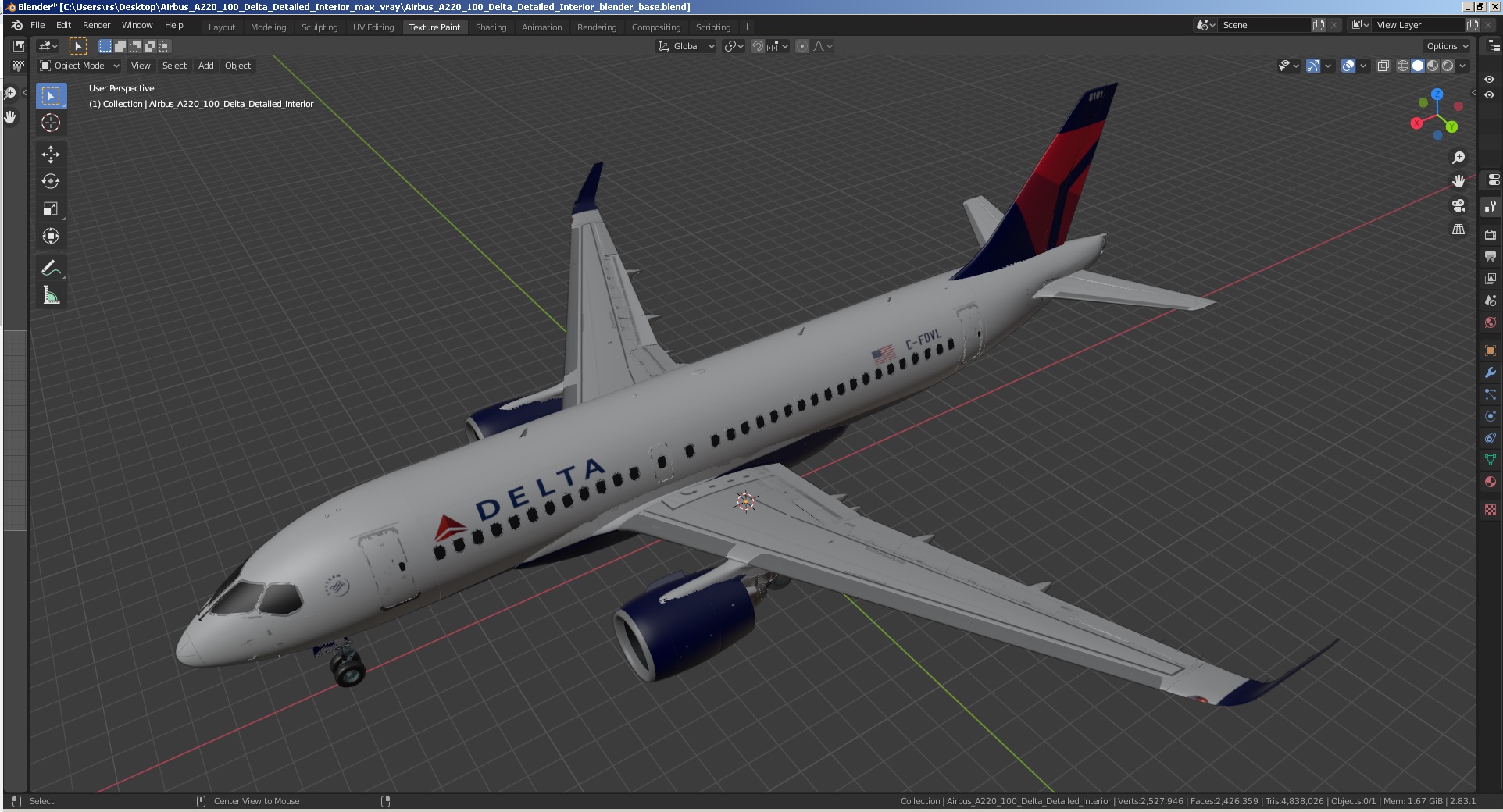Screen dimensions: 1503x812
Task: Toggle X-Ray mode
Action: pos(1383,66)
